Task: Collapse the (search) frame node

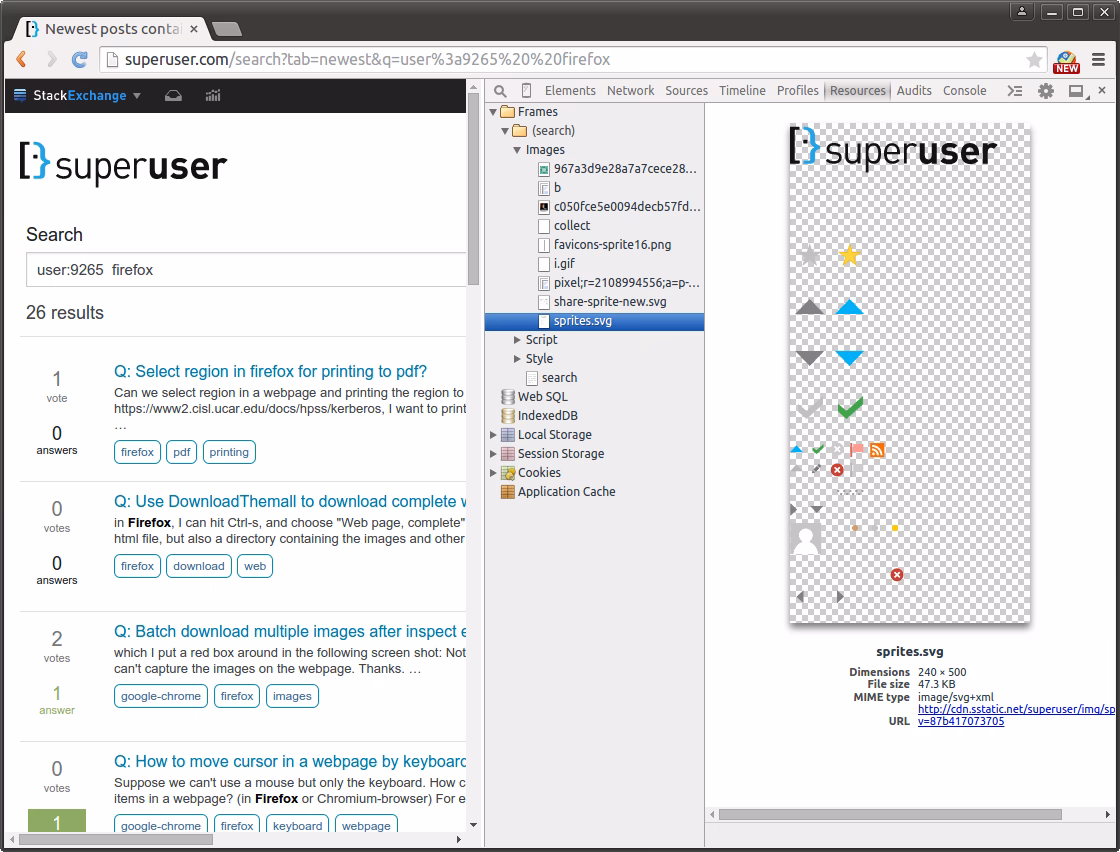Action: pyautogui.click(x=505, y=131)
